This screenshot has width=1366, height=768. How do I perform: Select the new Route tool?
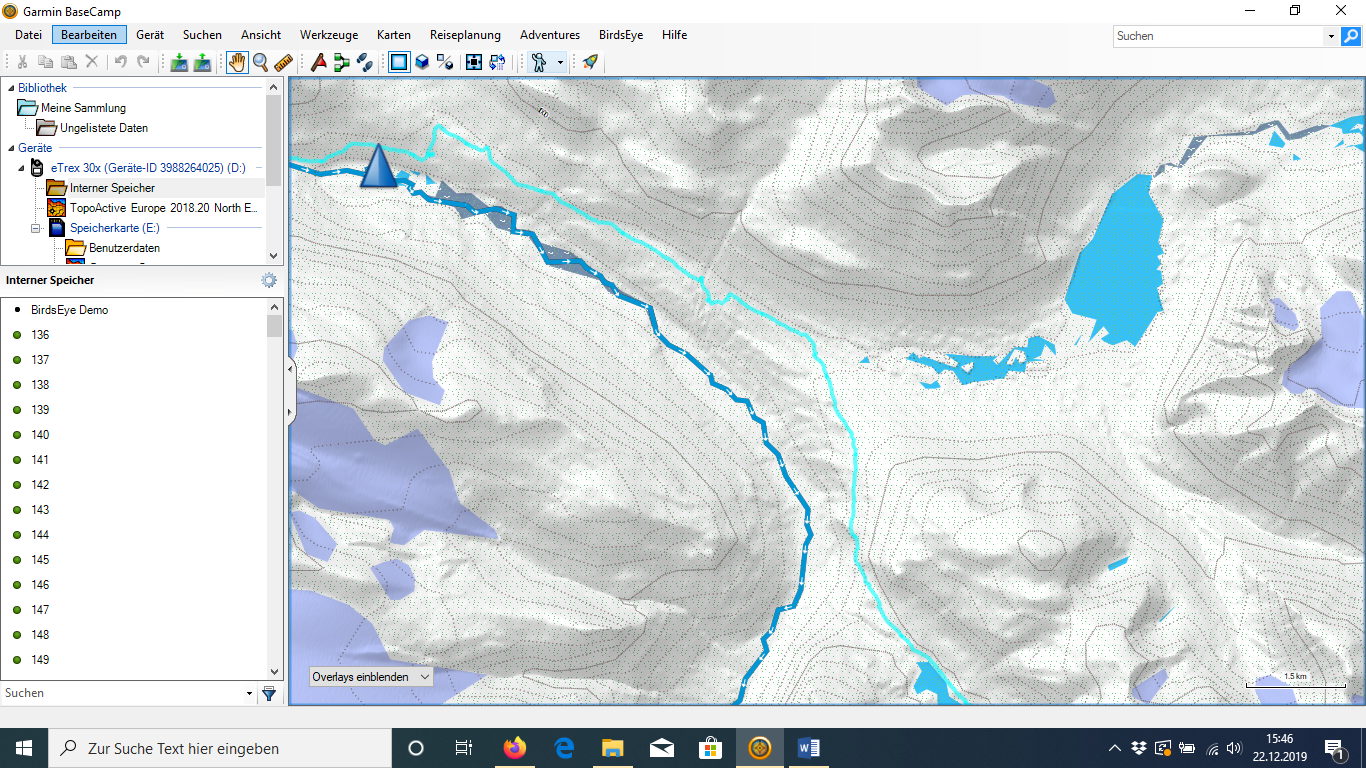[342, 62]
